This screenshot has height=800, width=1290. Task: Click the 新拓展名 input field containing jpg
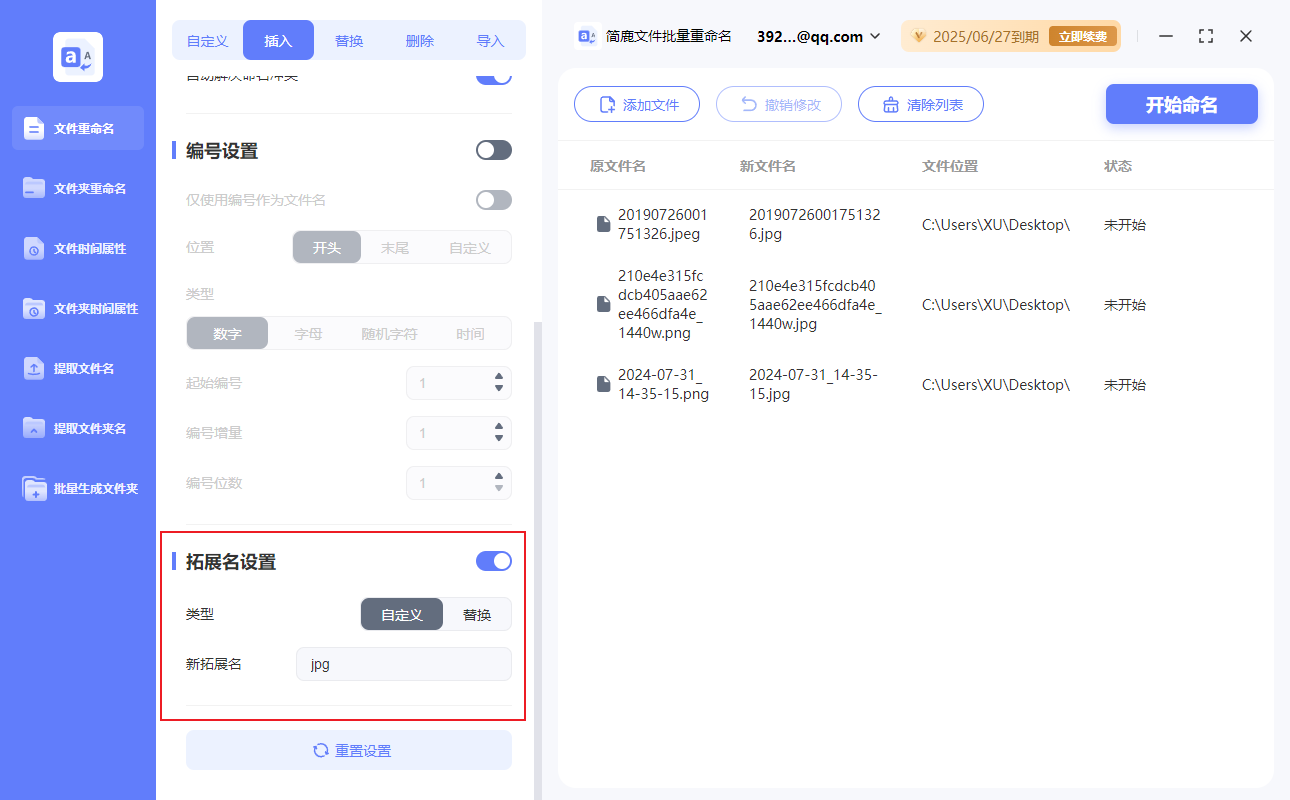click(x=403, y=663)
